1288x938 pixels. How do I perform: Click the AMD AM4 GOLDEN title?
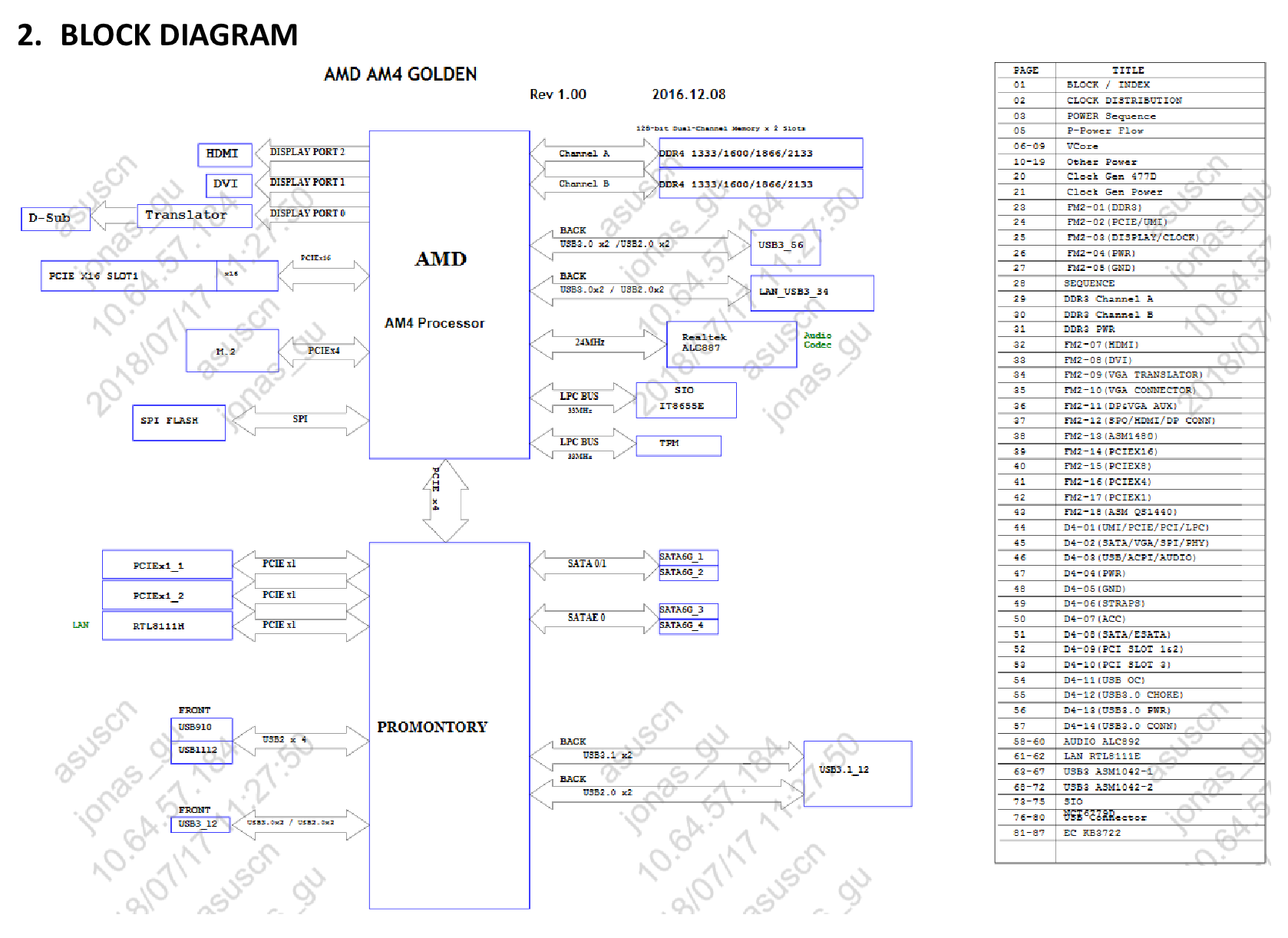[400, 74]
